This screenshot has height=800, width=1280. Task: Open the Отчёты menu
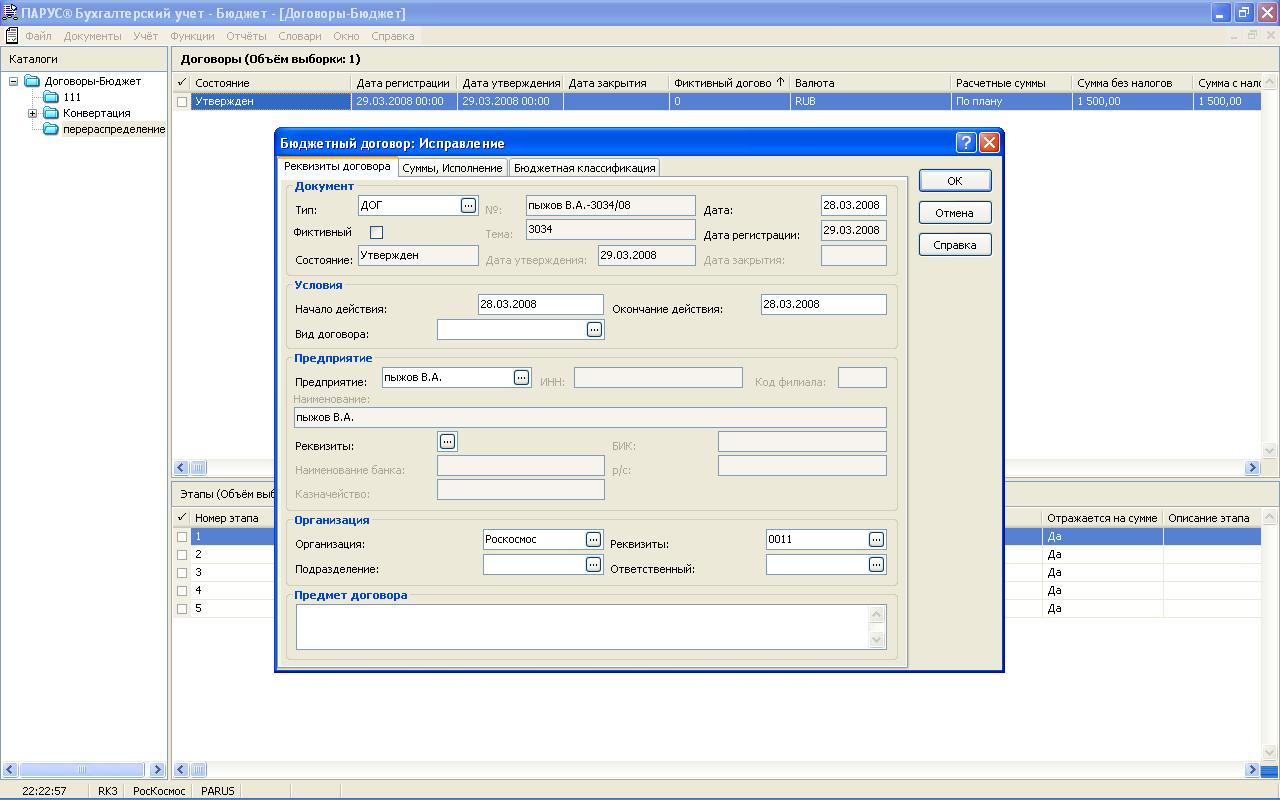(x=246, y=36)
